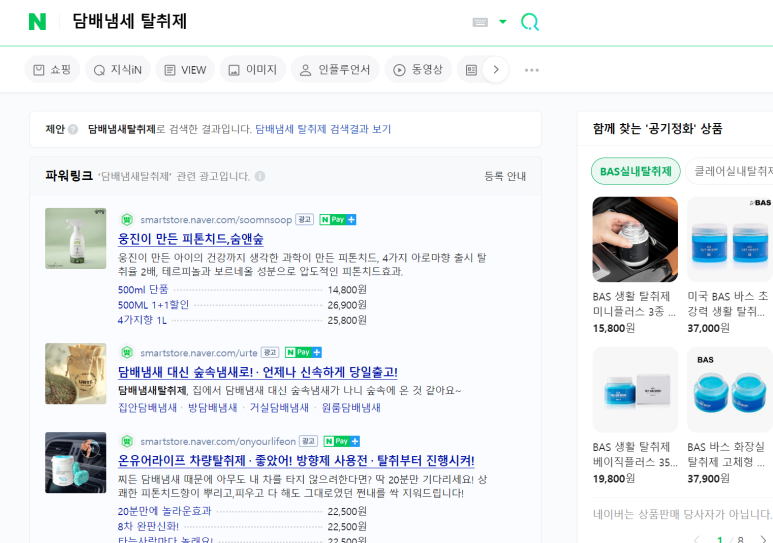Select the VIEW tab
Screen dimensions: 773x543
pos(185,70)
